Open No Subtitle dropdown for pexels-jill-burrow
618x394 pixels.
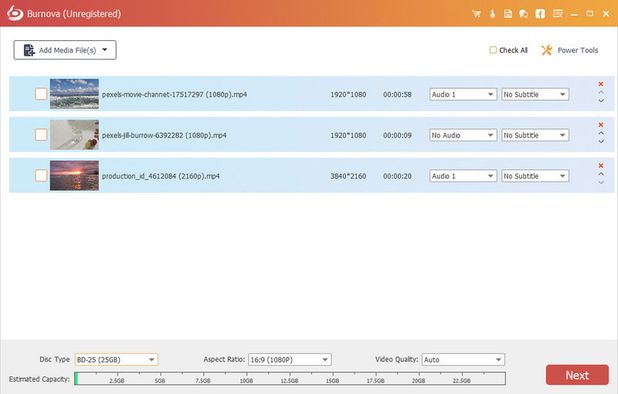pos(535,135)
